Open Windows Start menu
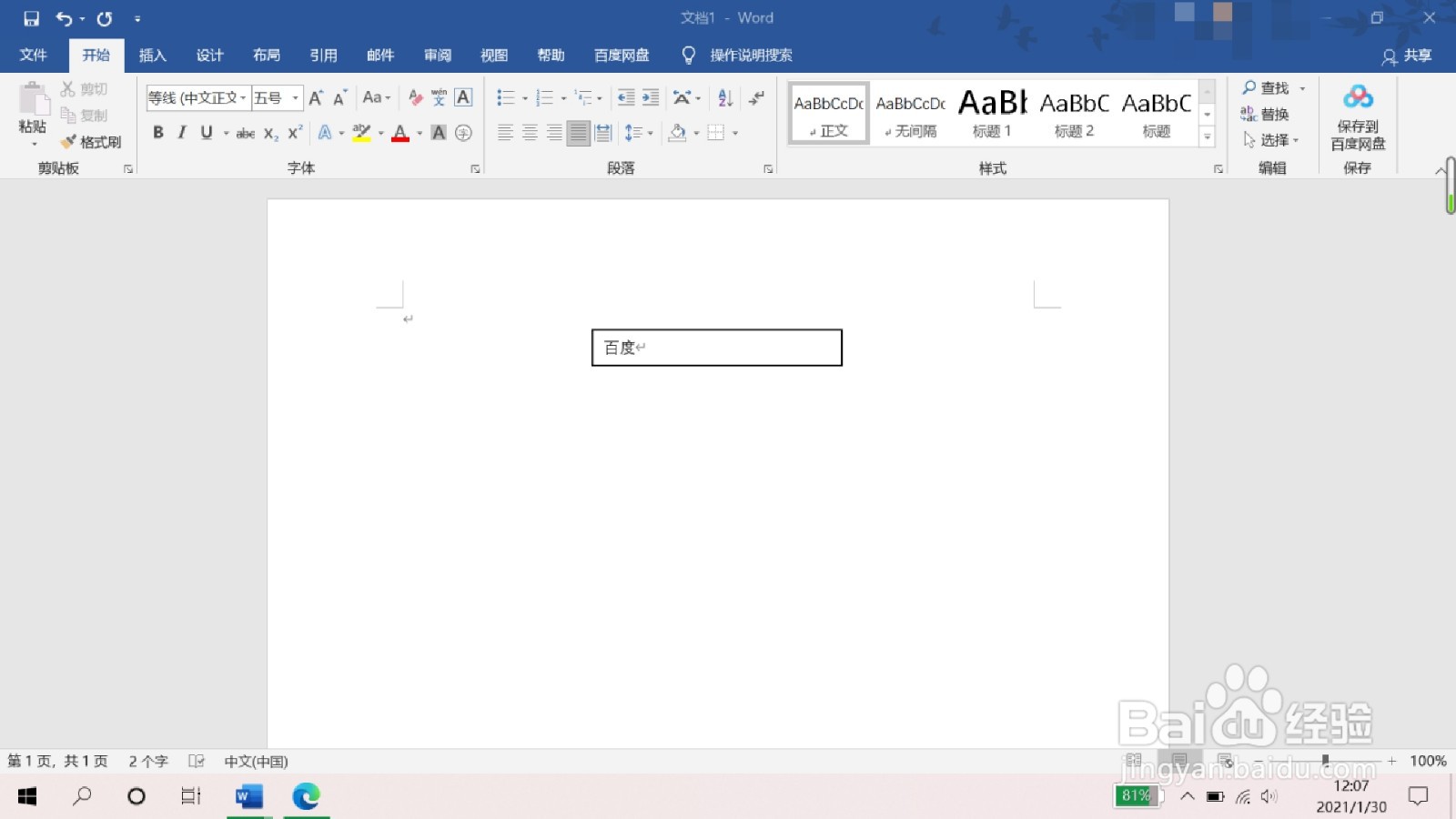Image resolution: width=1456 pixels, height=819 pixels. [27, 796]
